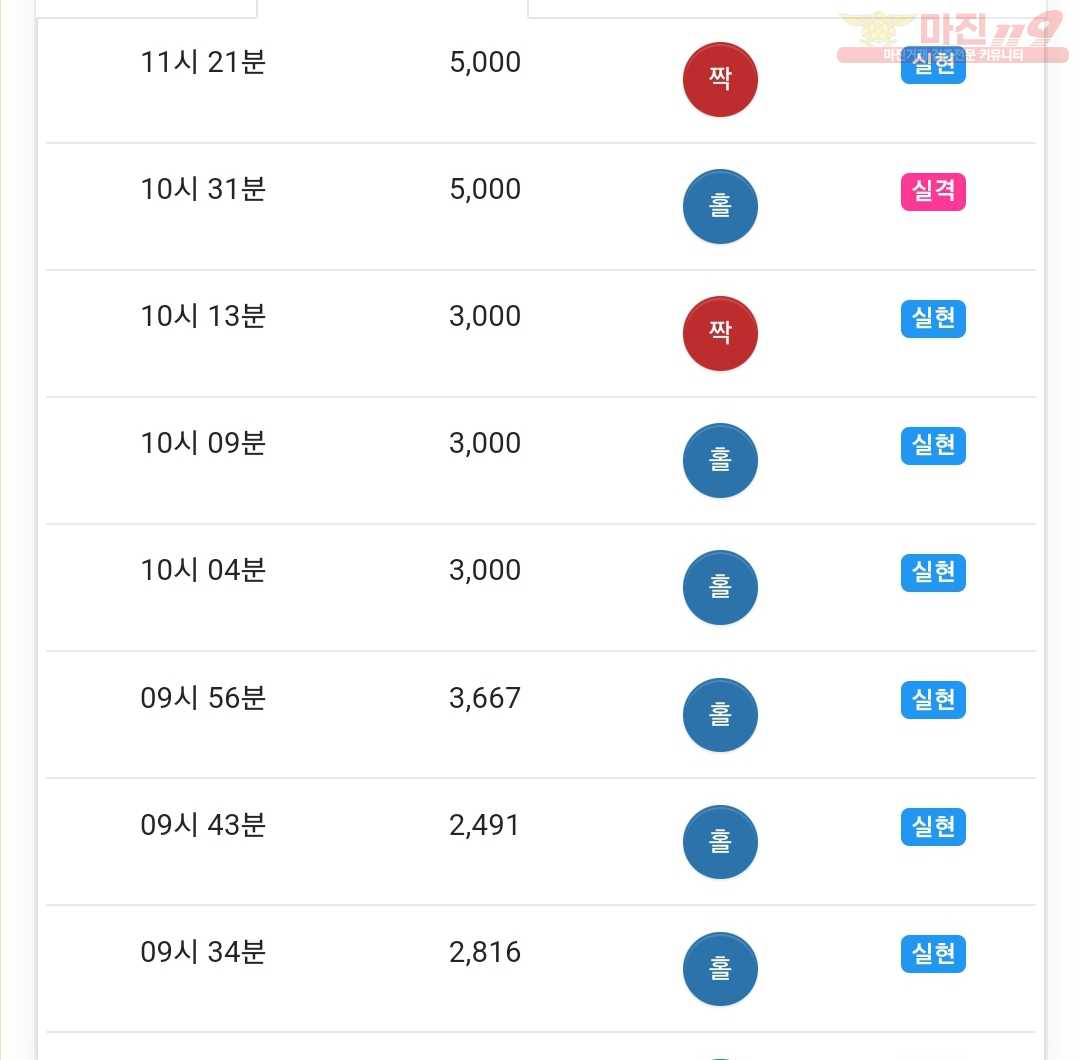This screenshot has width=1080, height=1060.
Task: Tap the 실현 badge in 09시 34분 row
Action: point(933,954)
